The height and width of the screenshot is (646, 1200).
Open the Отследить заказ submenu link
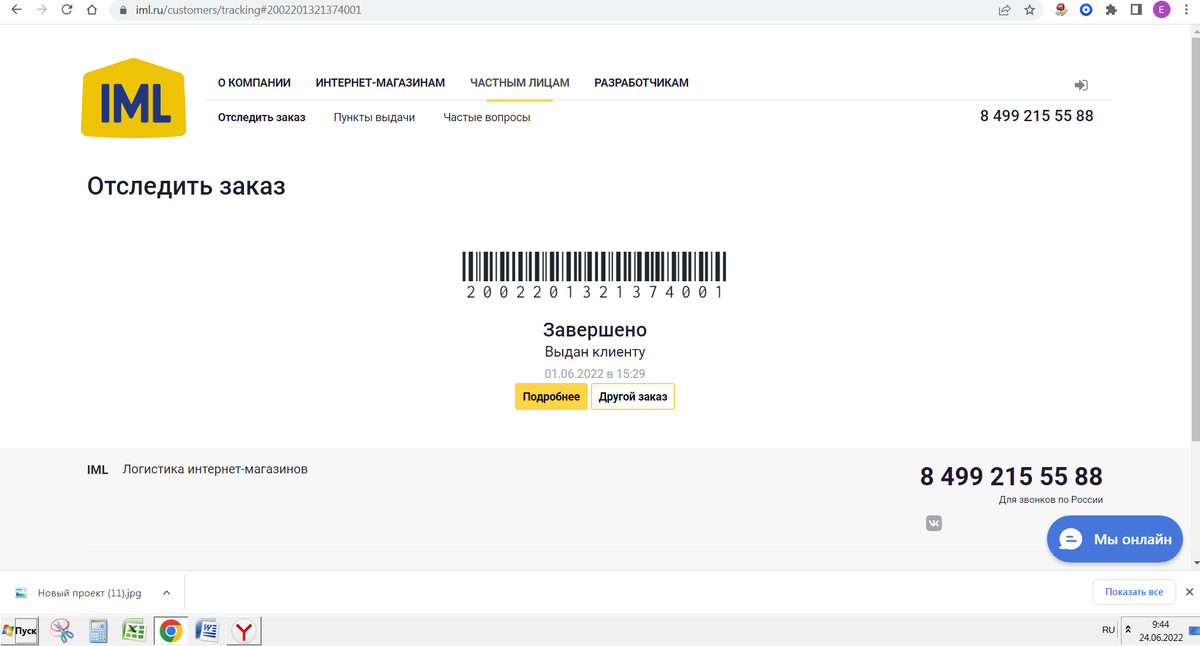pyautogui.click(x=262, y=117)
